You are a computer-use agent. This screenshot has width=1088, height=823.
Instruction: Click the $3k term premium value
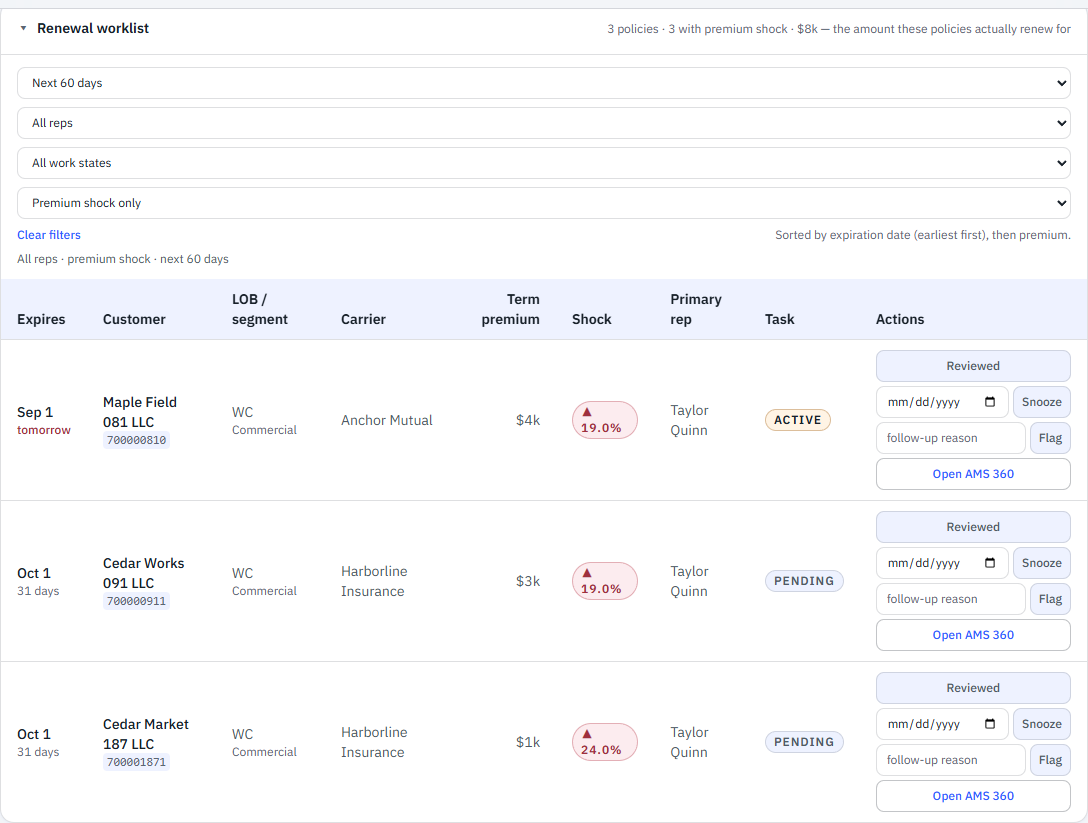[x=527, y=581]
